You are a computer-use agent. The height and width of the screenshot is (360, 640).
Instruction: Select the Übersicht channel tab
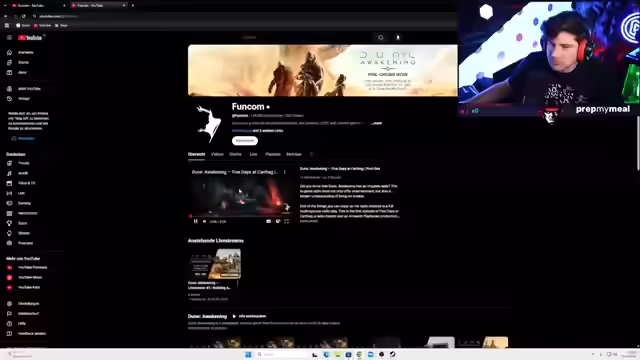pyautogui.click(x=196, y=154)
